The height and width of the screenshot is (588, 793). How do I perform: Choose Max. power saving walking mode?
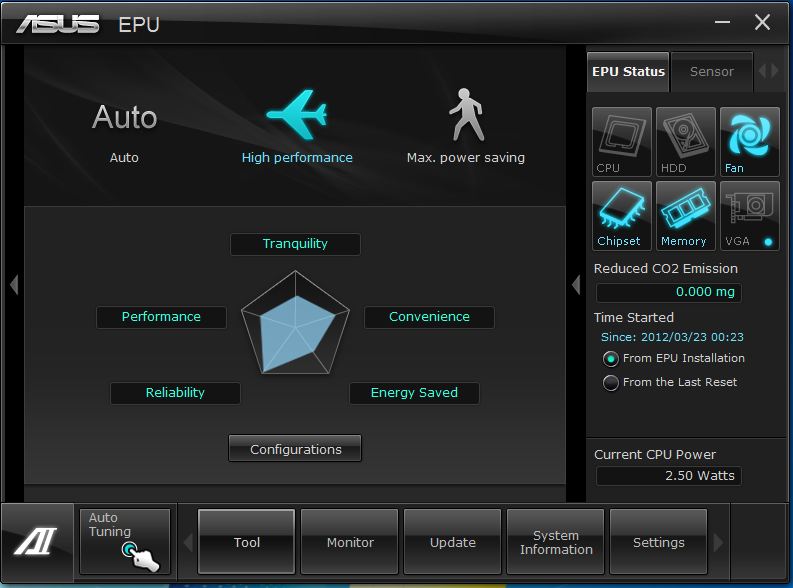[x=466, y=126]
